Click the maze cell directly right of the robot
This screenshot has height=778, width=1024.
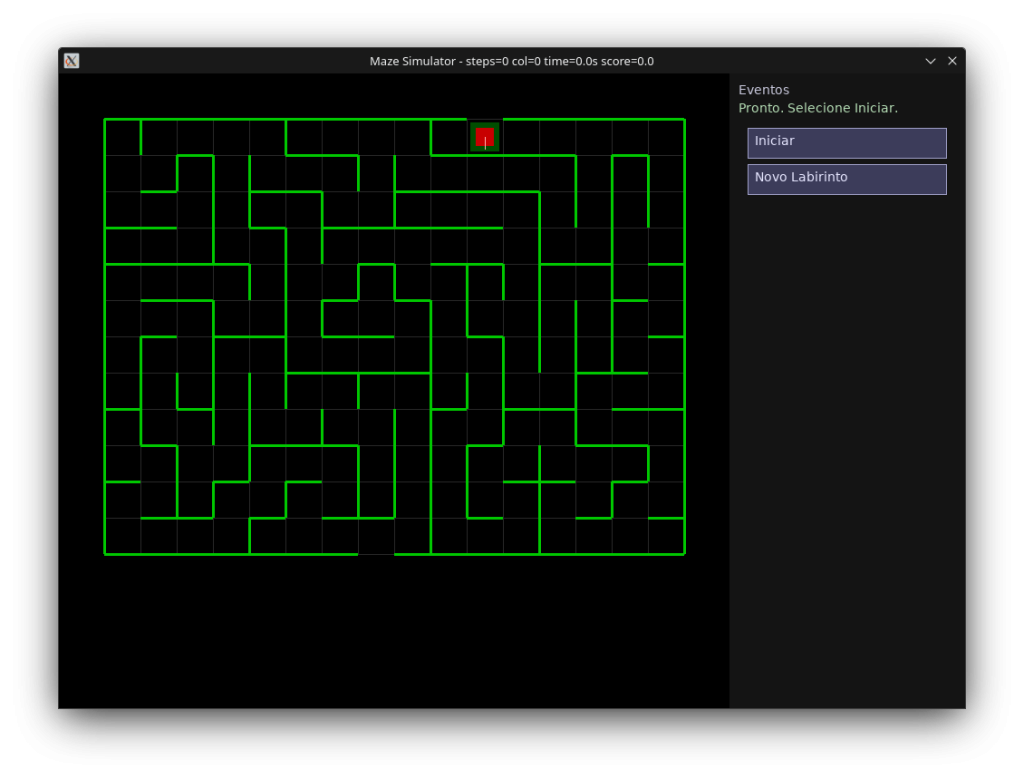click(521, 137)
